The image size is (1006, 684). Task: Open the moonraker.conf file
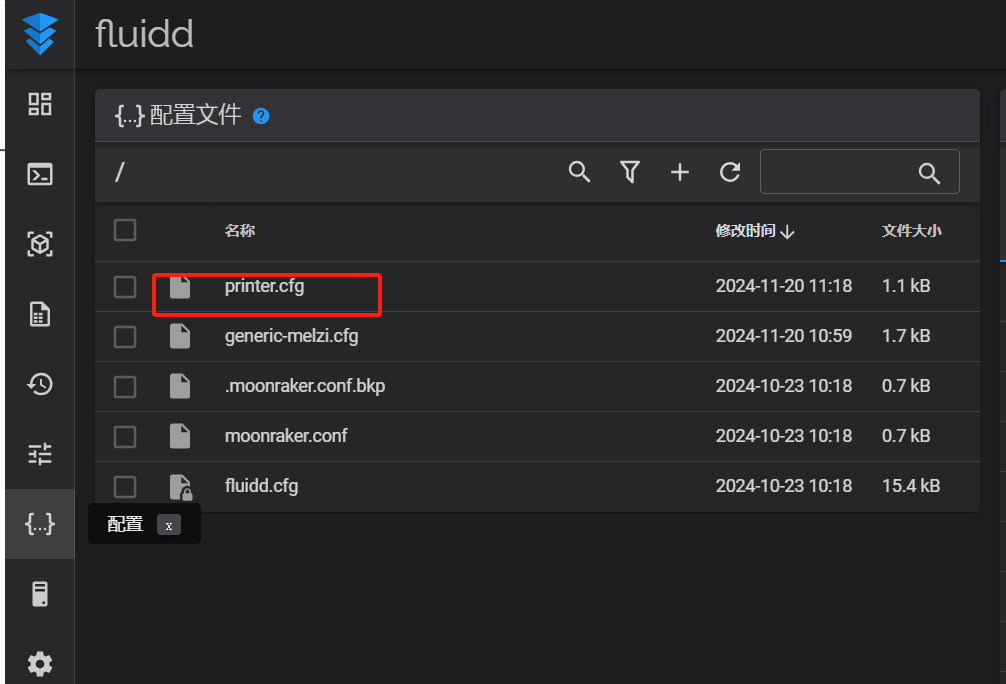click(x=286, y=436)
